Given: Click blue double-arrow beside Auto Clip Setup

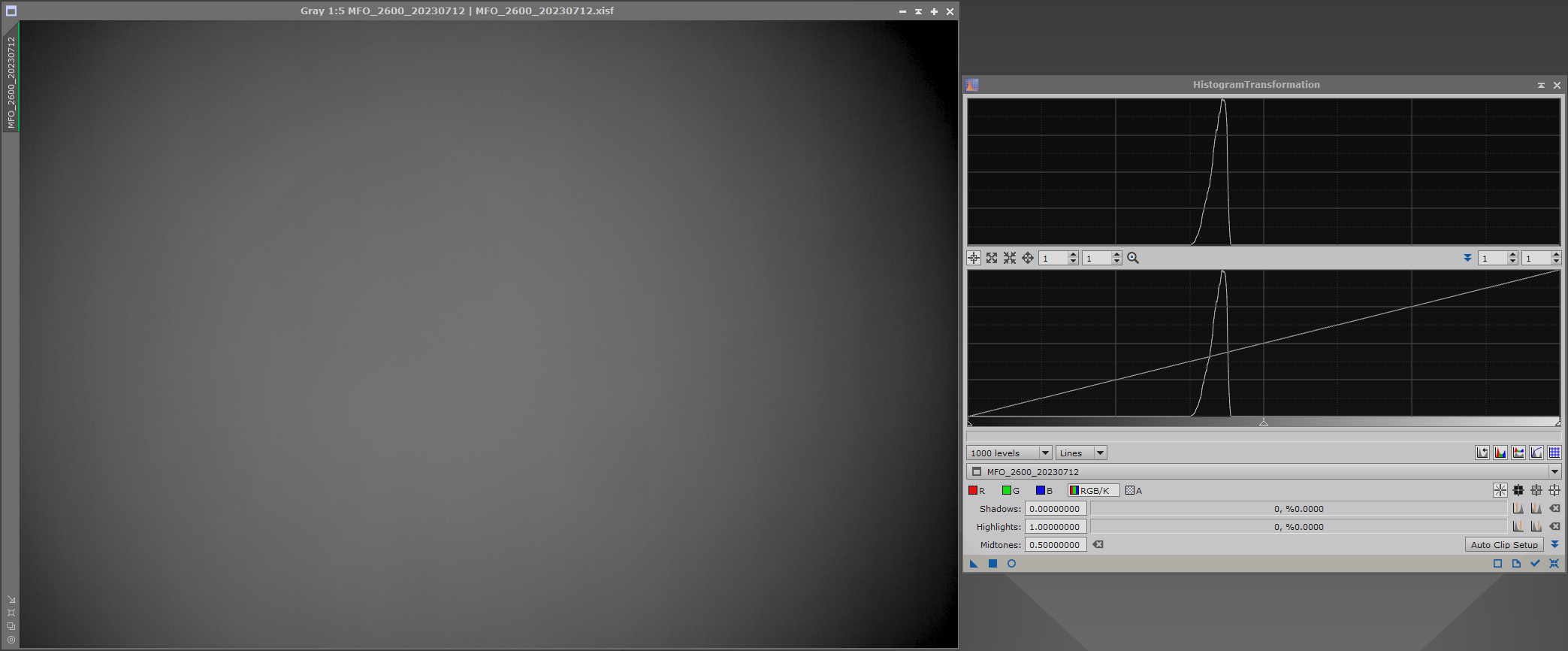Looking at the screenshot, I should (x=1554, y=544).
